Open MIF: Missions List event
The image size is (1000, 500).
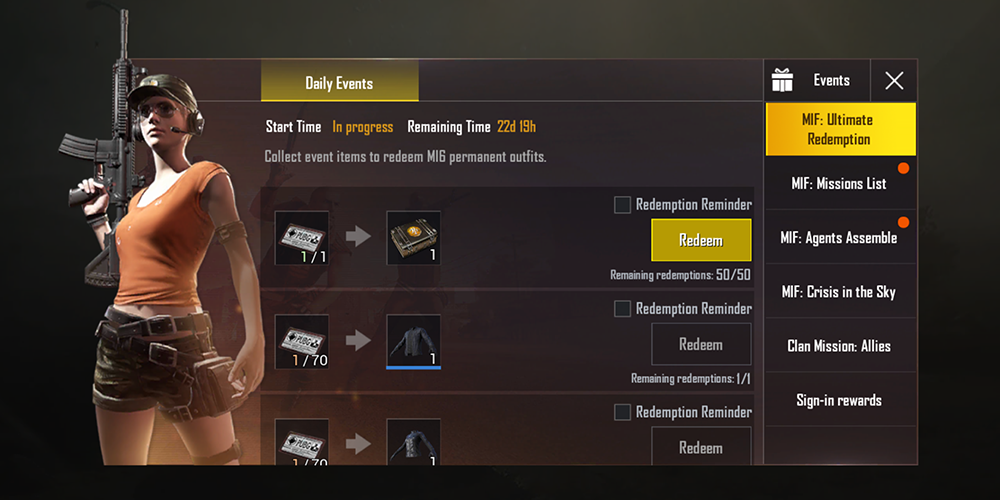(841, 184)
